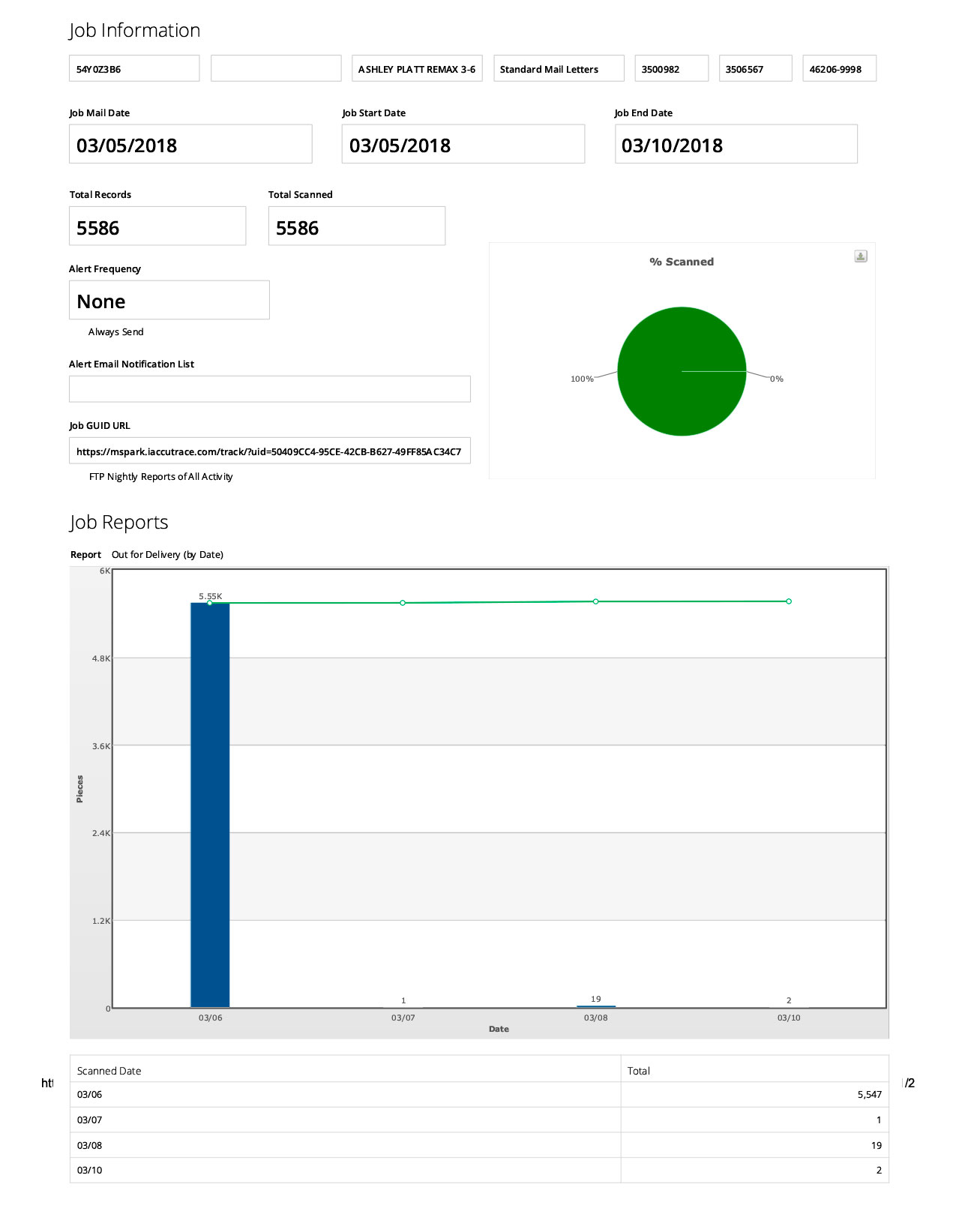This screenshot has height=1232, width=956.
Task: Click the Job GUID URL field
Action: click(x=269, y=451)
